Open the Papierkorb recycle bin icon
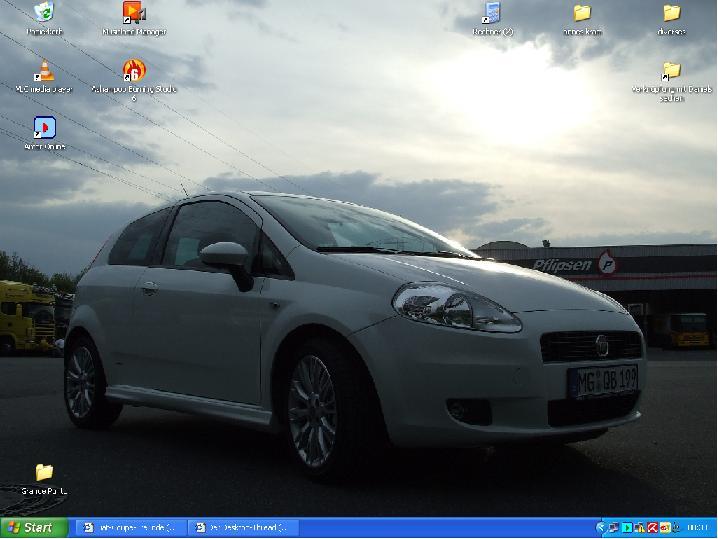 click(x=44, y=13)
